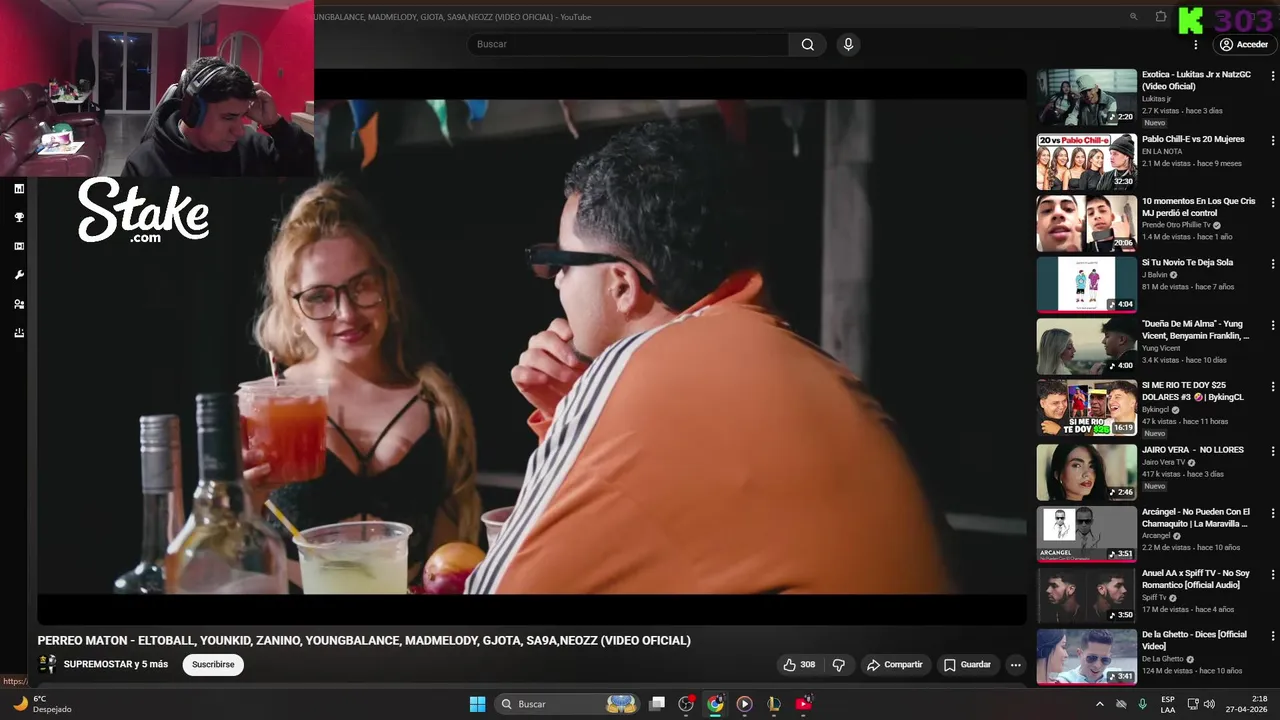This screenshot has height=720, width=1280.
Task: Like the video with thumbs-up 308
Action: [x=799, y=665]
